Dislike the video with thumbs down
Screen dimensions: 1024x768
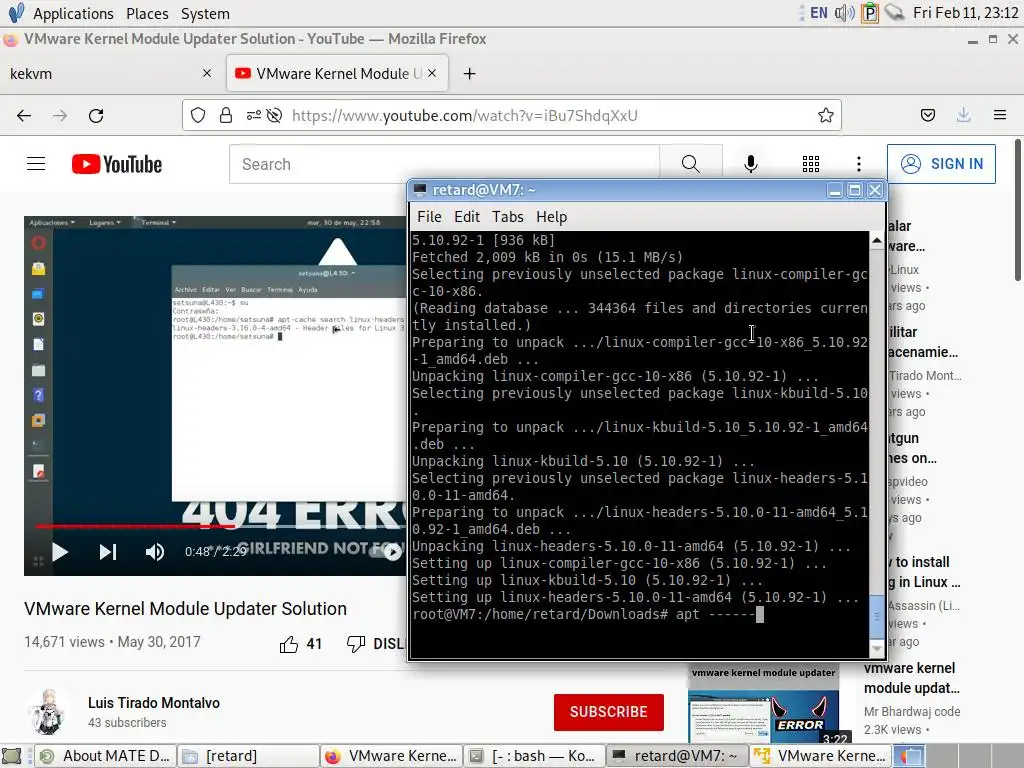pyautogui.click(x=356, y=645)
